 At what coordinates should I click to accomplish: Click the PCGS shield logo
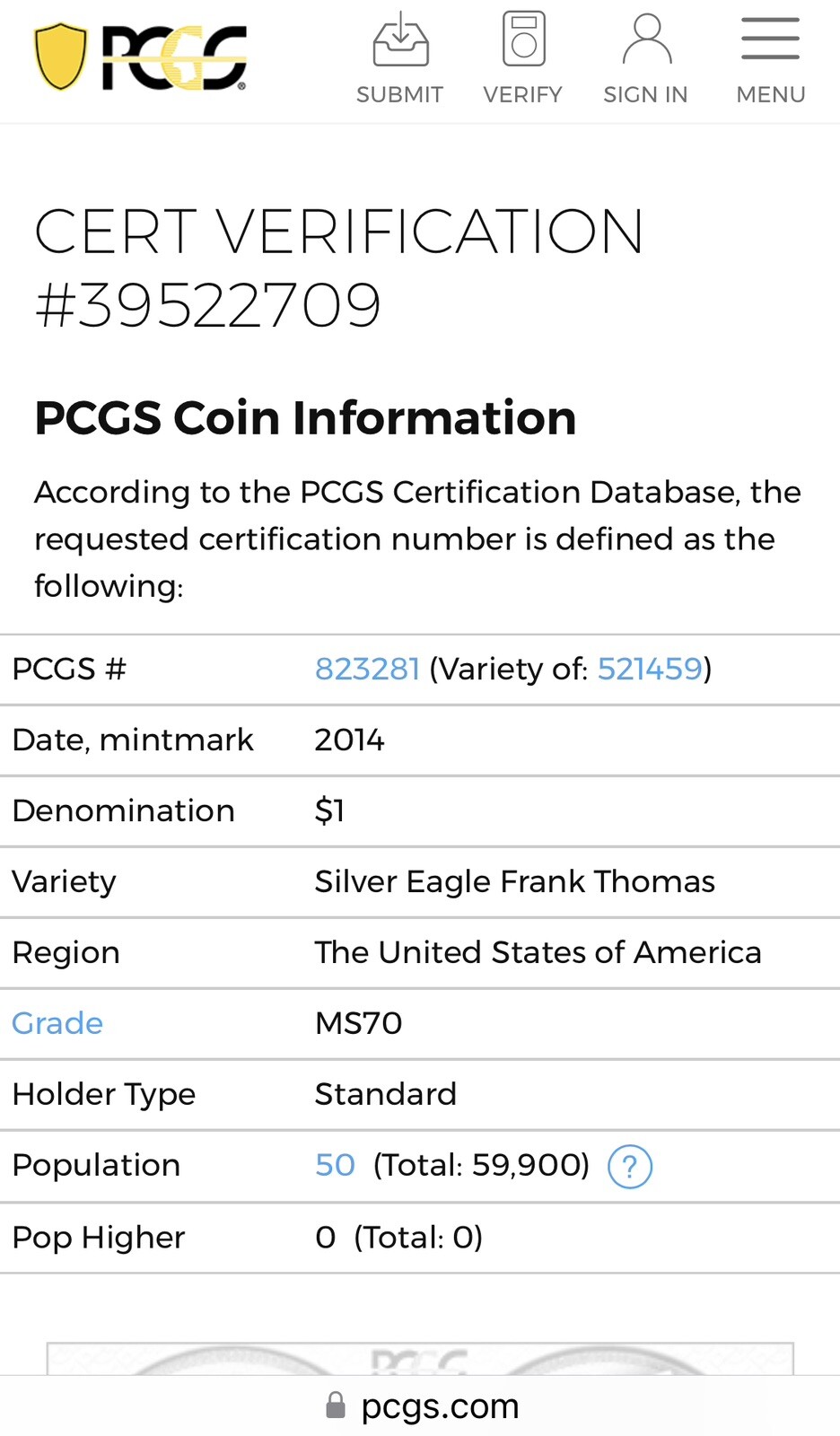61,57
